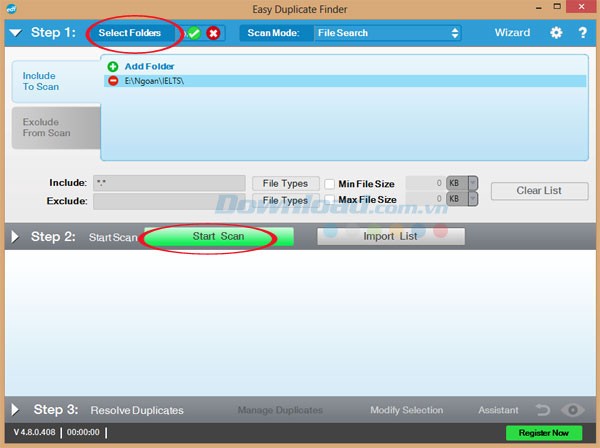This screenshot has height=448, width=600.
Task: Click the green plus Add Folder icon
Action: [113, 66]
